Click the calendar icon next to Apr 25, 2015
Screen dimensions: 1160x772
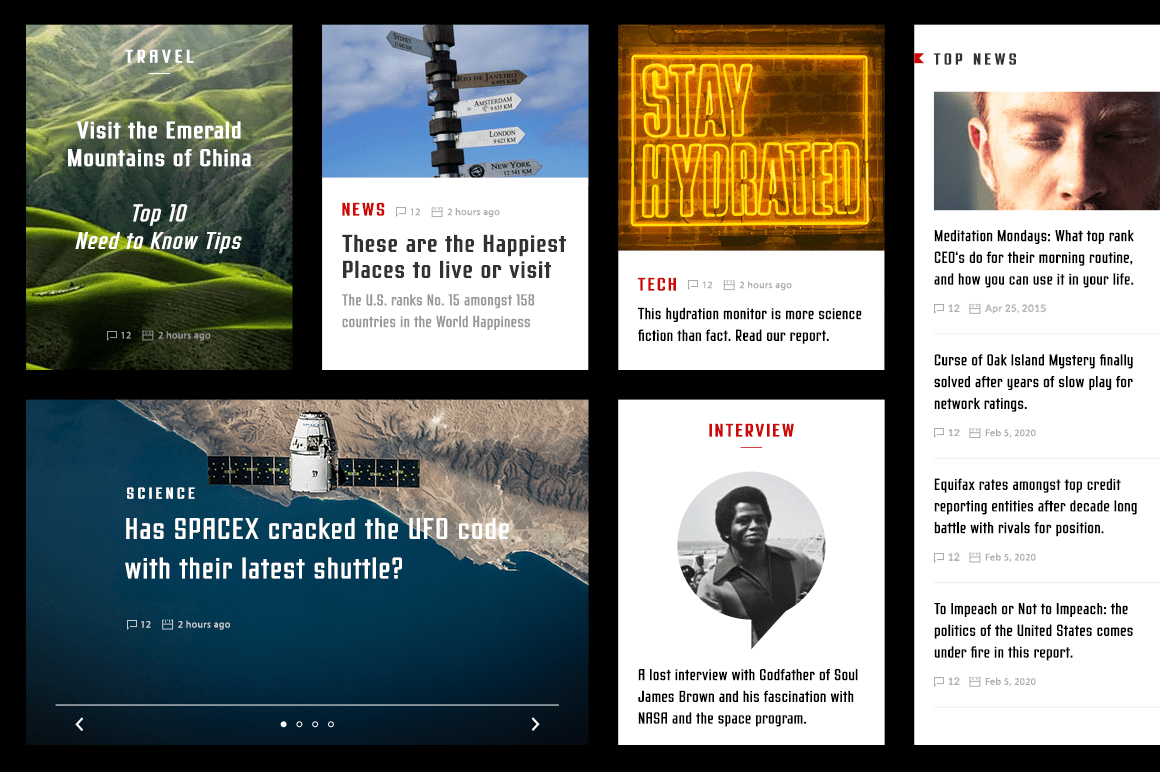pyautogui.click(x=975, y=308)
